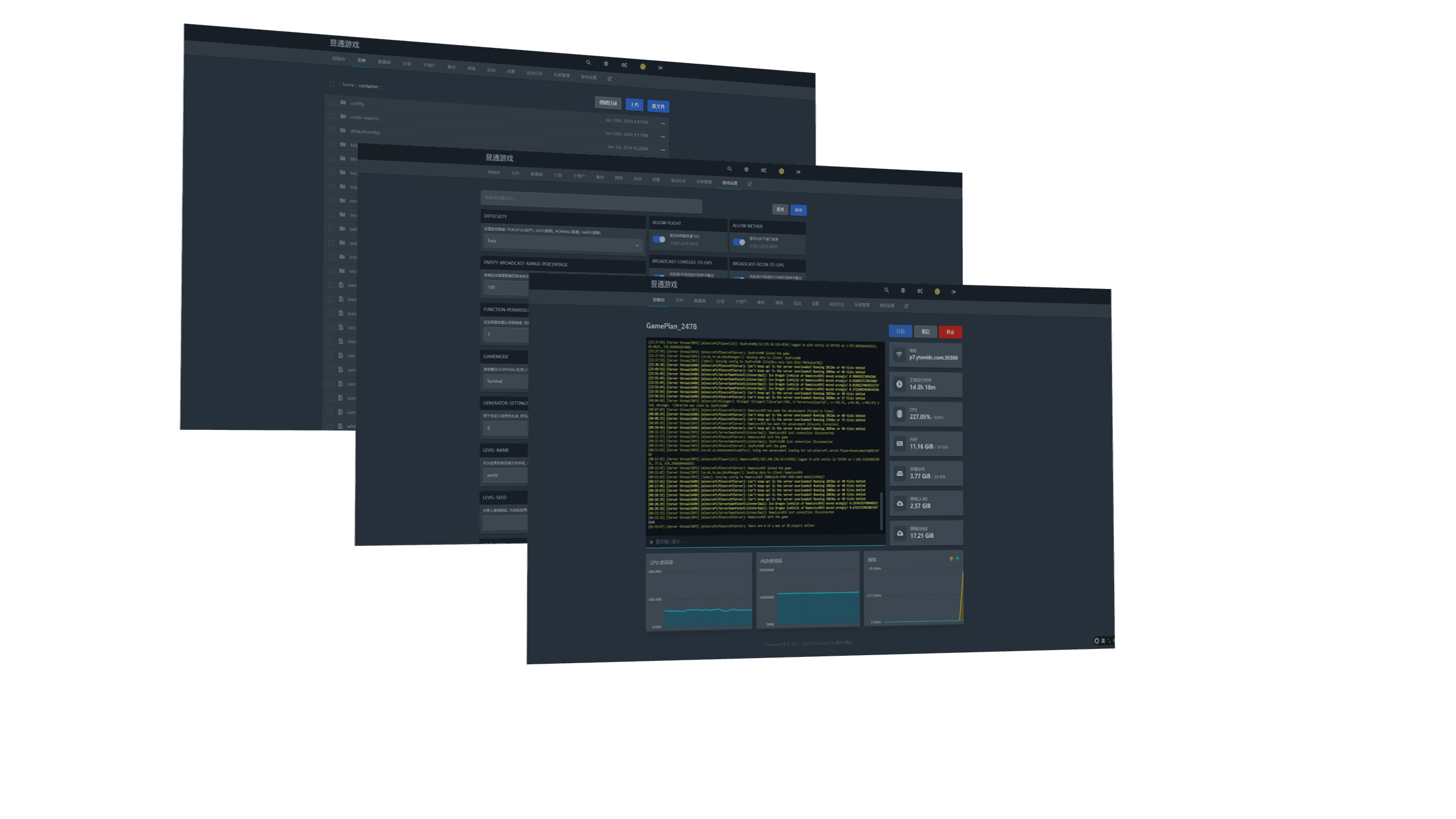The height and width of the screenshot is (819, 1456).
Task: Open the config folder icon
Action: tap(343, 102)
